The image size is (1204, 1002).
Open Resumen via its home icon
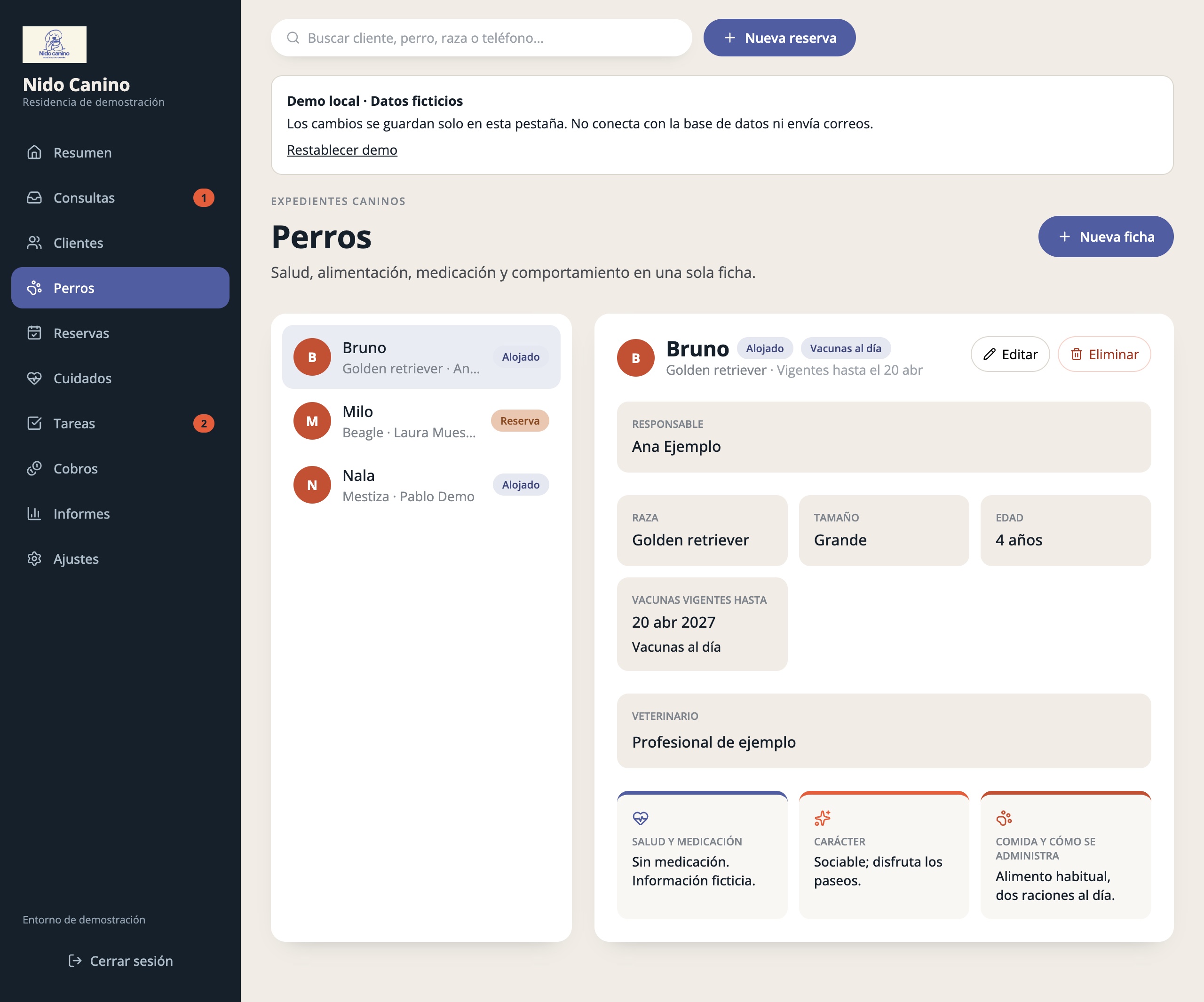point(34,152)
